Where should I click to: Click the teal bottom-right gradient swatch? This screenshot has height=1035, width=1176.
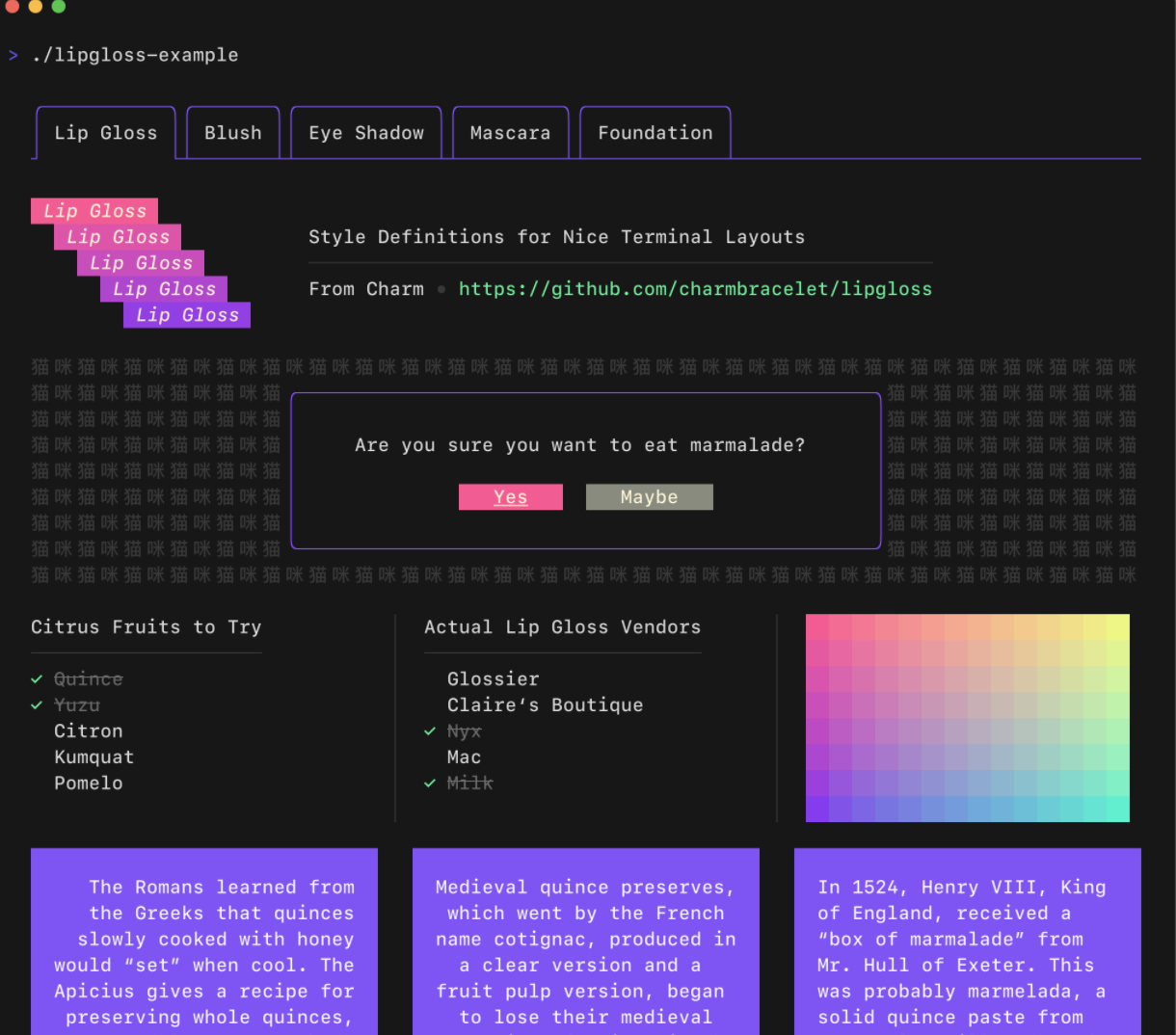[x=1118, y=809]
